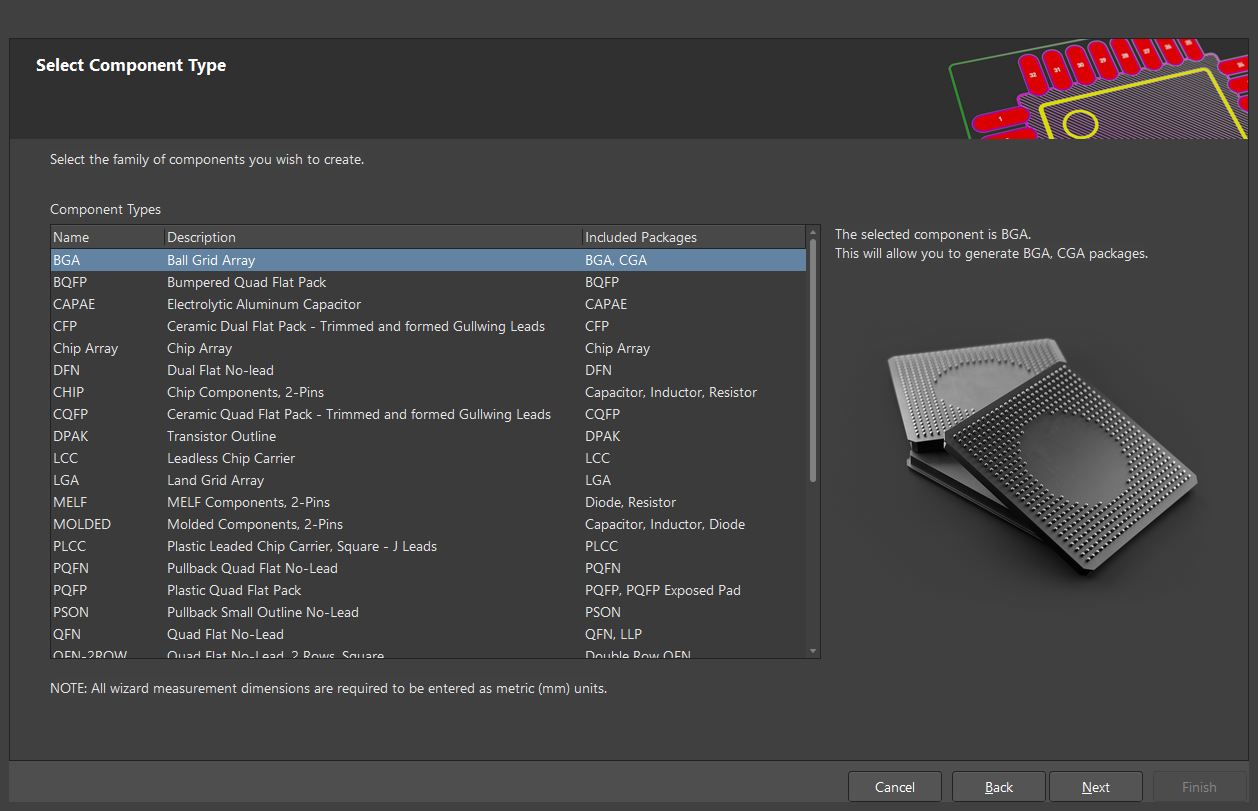Viewport: 1258px width, 811px height.
Task: Click 'PQFP, PQFP Exposed Pad' packages cell
Action: click(663, 590)
